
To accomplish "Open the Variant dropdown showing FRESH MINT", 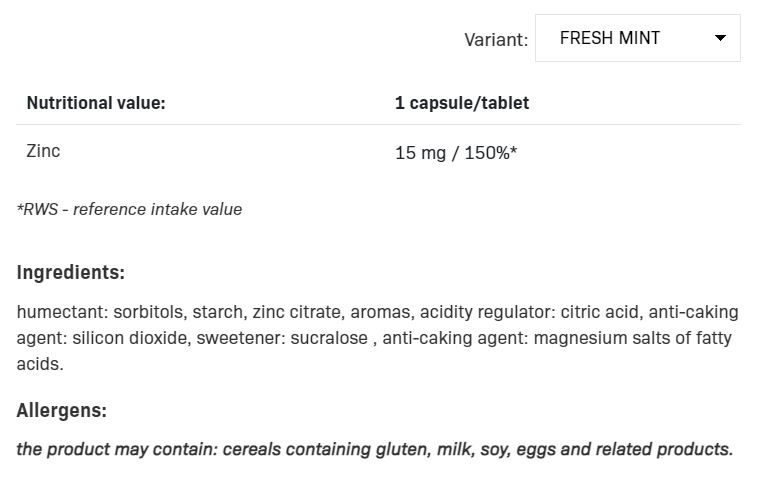I will [x=637, y=38].
